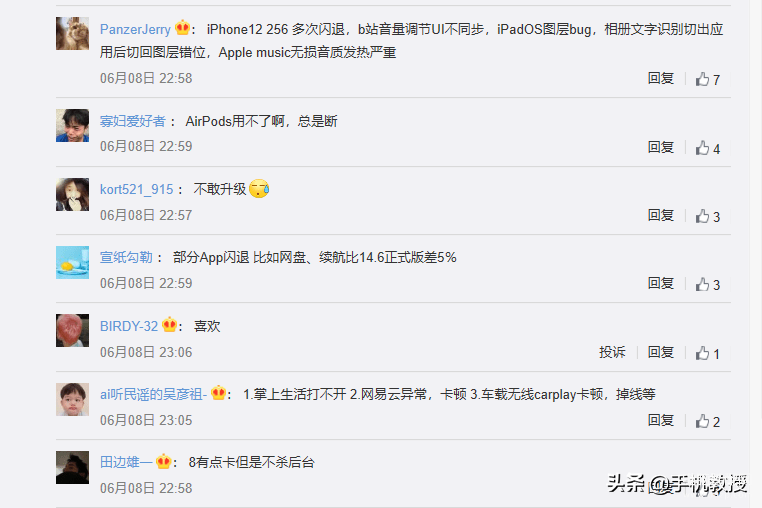
Task: Like kort521_915's comment
Action: click(702, 216)
